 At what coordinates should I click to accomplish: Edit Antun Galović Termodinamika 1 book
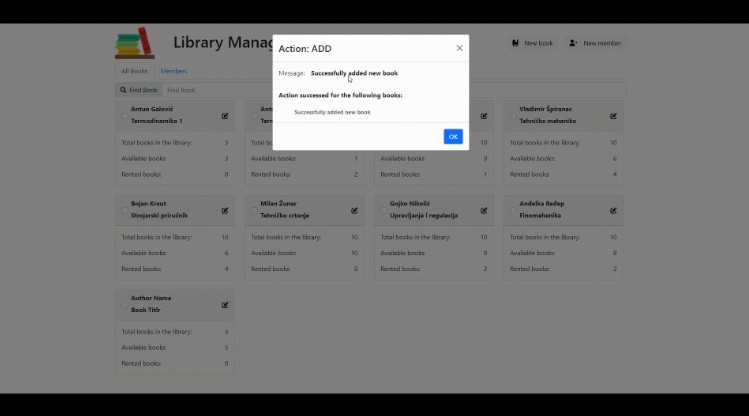pos(225,115)
